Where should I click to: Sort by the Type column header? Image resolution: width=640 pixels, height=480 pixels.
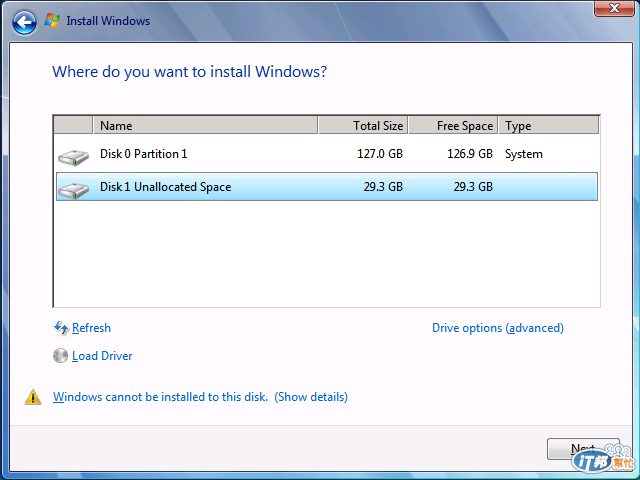(549, 125)
